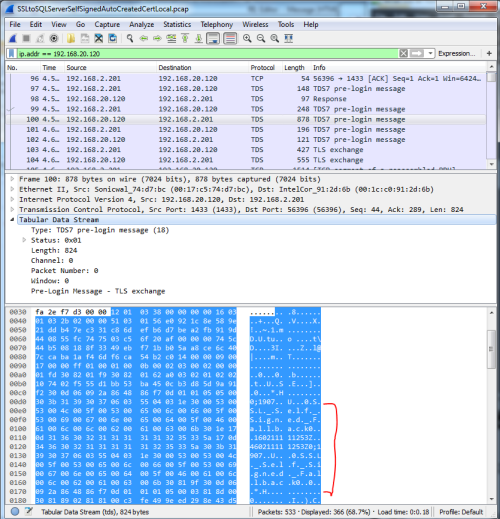Sort packets by the Protocol column header
The image size is (500, 519).
[x=266, y=68]
